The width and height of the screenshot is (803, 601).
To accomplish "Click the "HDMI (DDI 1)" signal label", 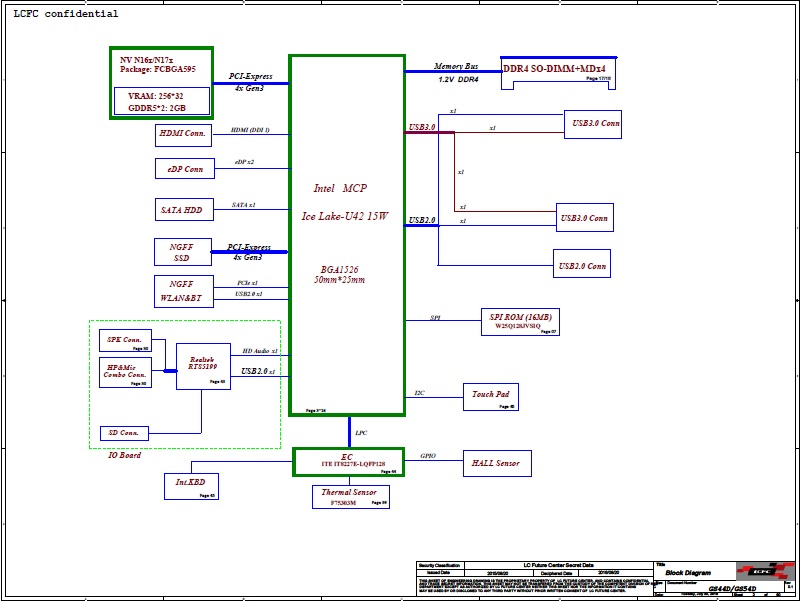I will tap(250, 130).
